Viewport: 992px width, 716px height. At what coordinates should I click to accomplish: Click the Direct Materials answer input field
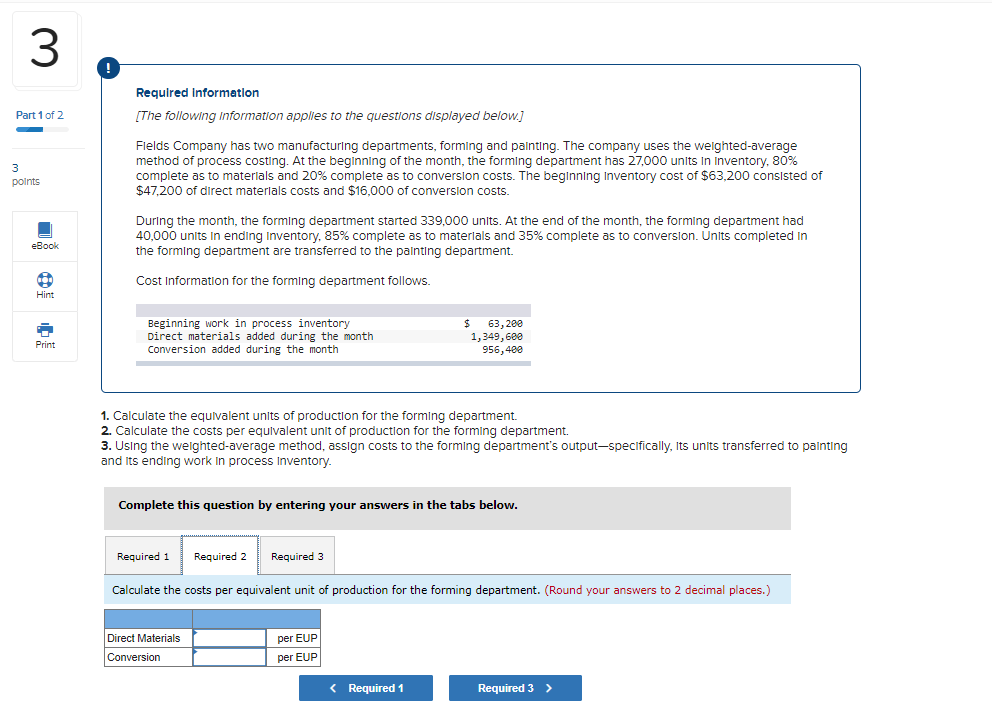click(228, 637)
